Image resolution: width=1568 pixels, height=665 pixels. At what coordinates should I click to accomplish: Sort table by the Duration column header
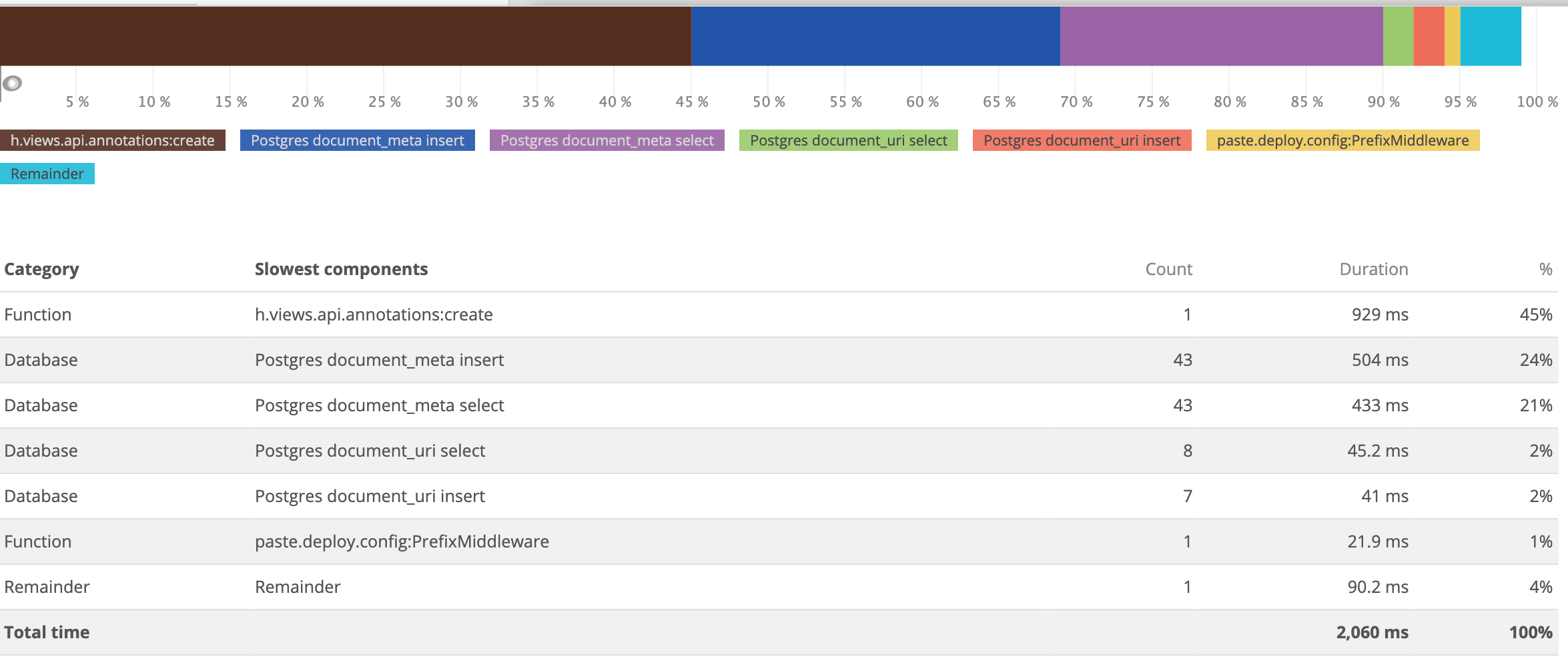coord(1374,268)
